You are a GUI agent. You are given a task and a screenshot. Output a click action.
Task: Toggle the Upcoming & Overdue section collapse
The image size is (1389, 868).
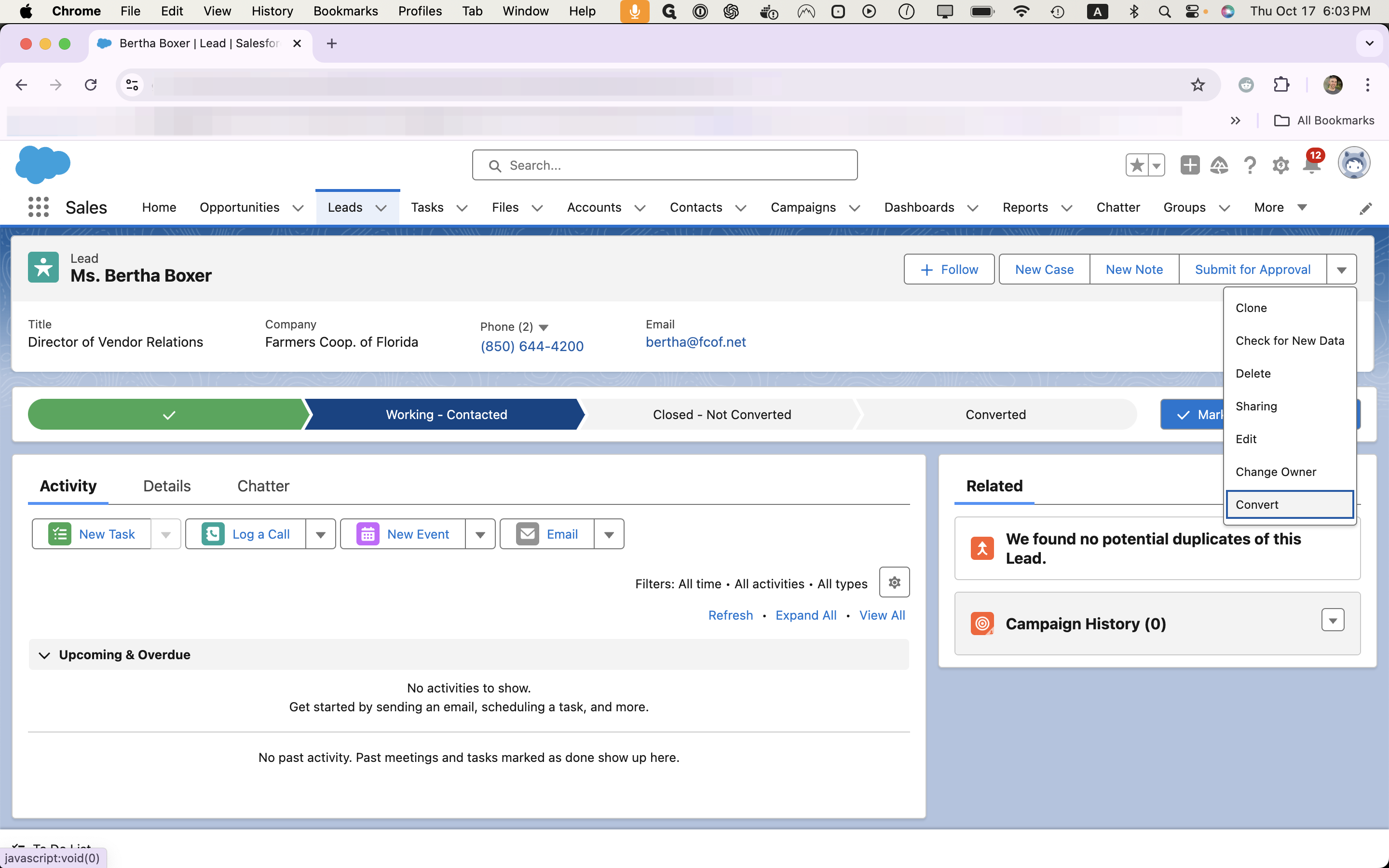44,655
